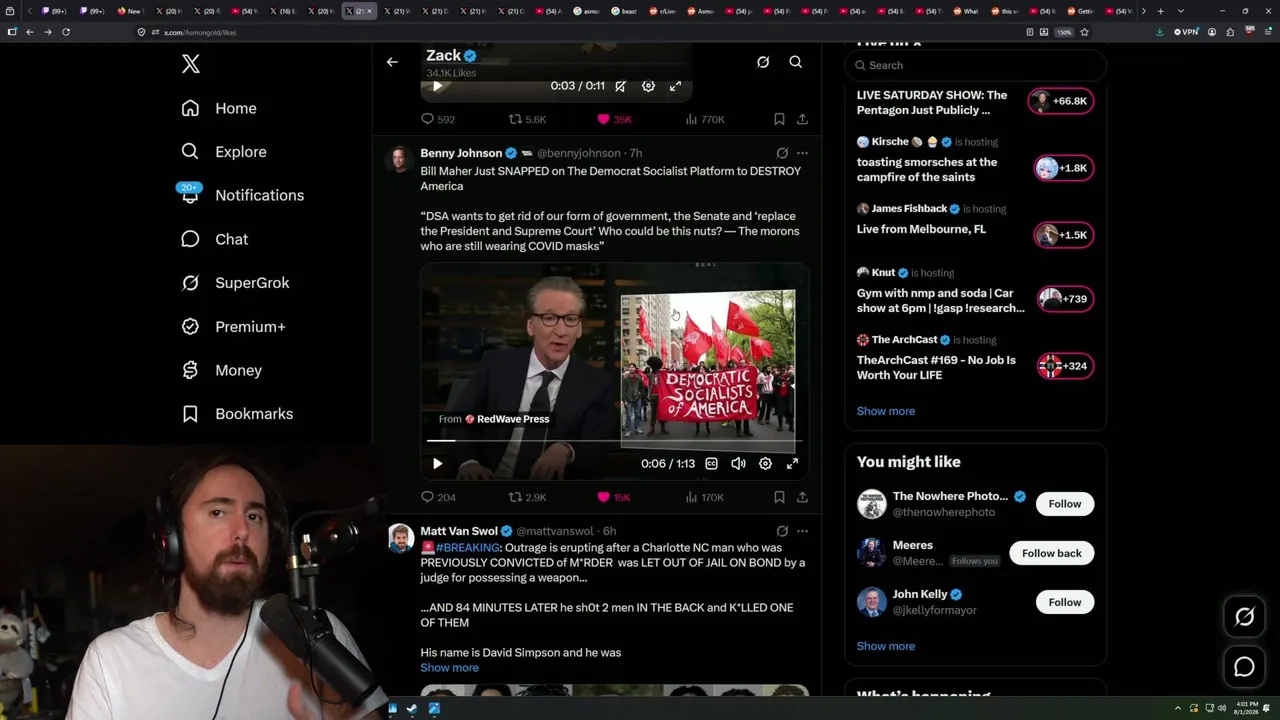Click the X search box

coord(976,65)
